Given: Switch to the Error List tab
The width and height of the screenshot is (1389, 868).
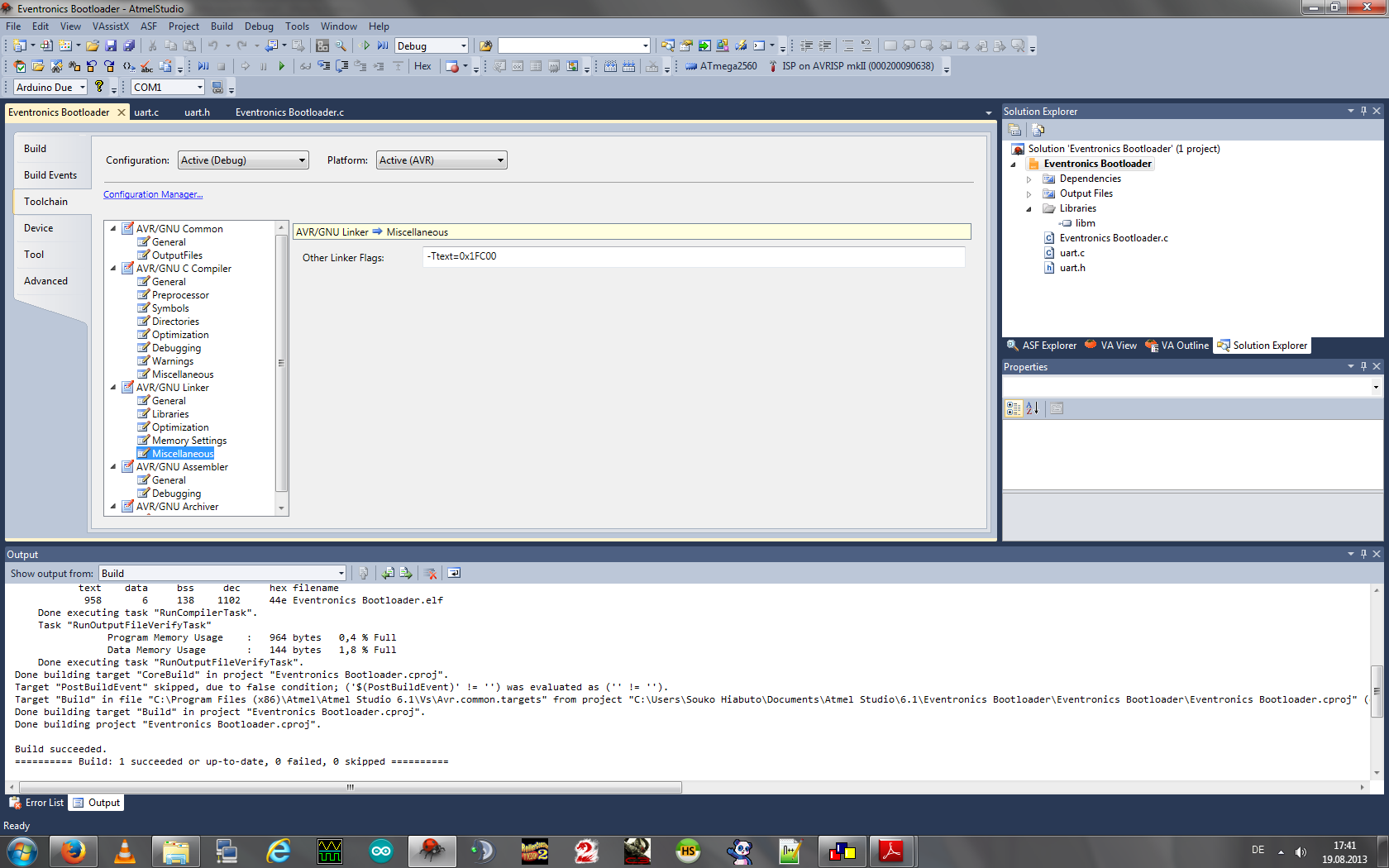Looking at the screenshot, I should coord(36,803).
